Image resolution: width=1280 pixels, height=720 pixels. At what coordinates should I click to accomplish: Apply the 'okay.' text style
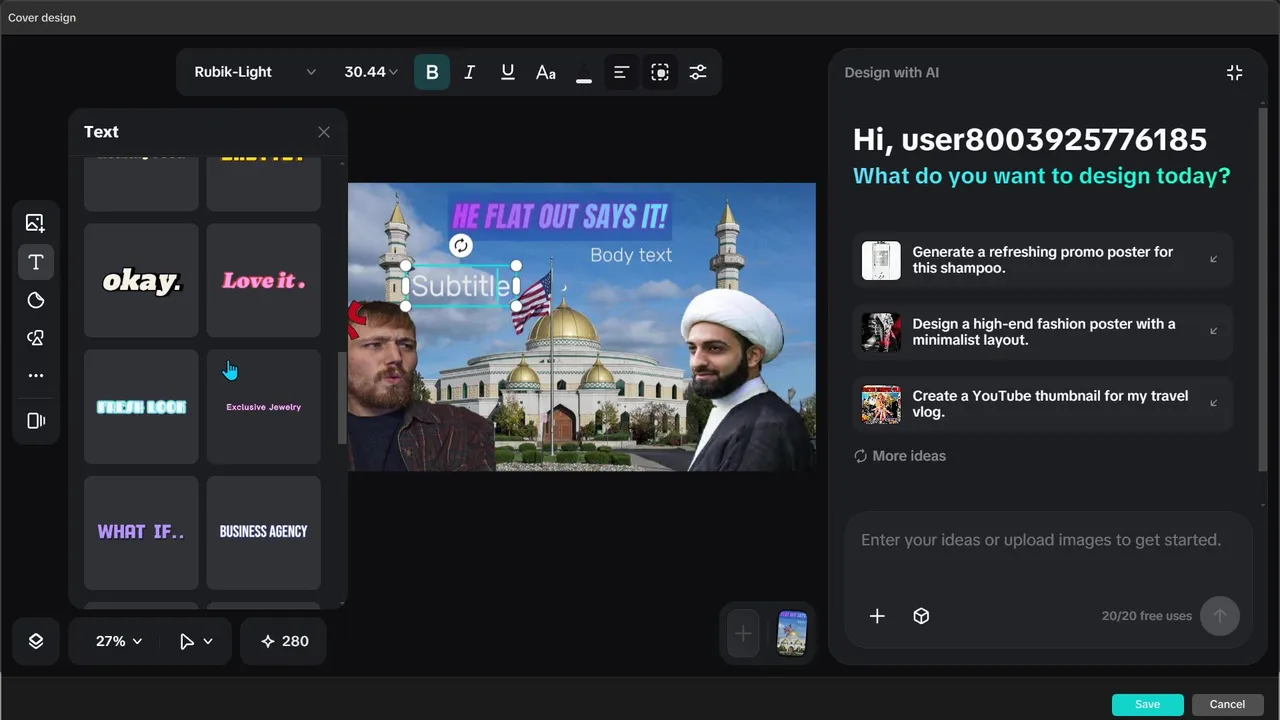pos(141,281)
